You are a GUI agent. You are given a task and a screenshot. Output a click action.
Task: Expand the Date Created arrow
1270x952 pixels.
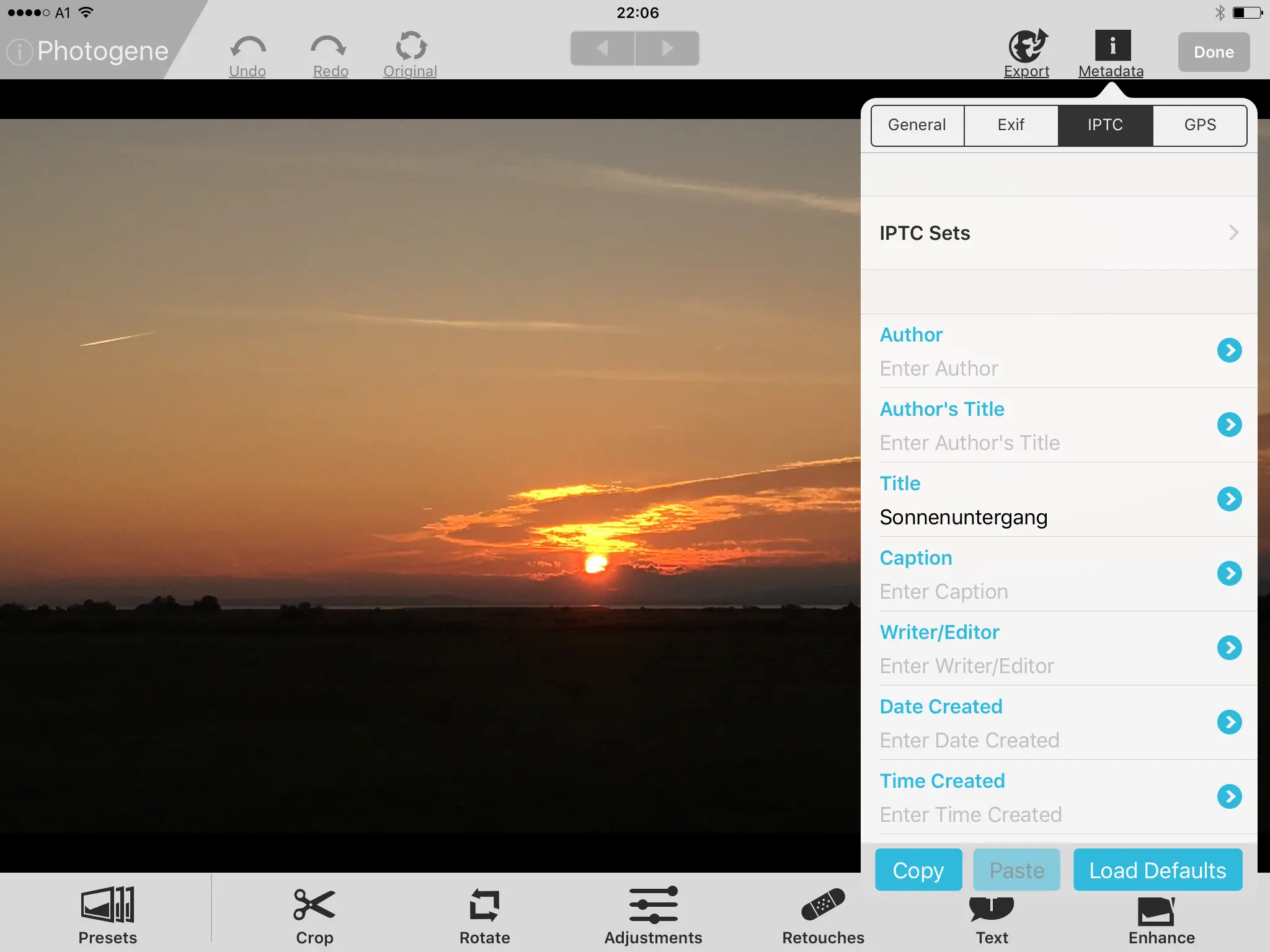[1229, 722]
